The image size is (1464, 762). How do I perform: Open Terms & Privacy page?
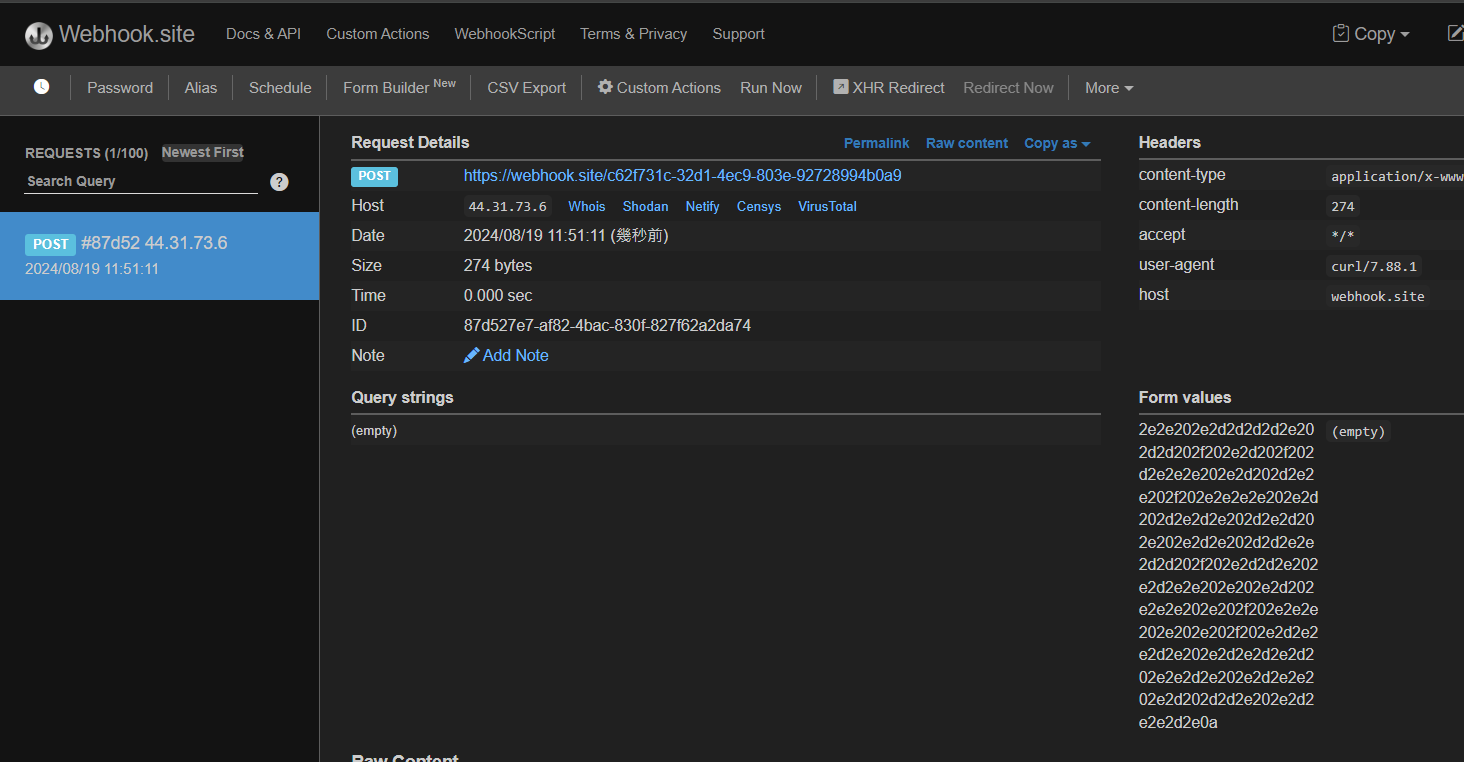point(634,34)
